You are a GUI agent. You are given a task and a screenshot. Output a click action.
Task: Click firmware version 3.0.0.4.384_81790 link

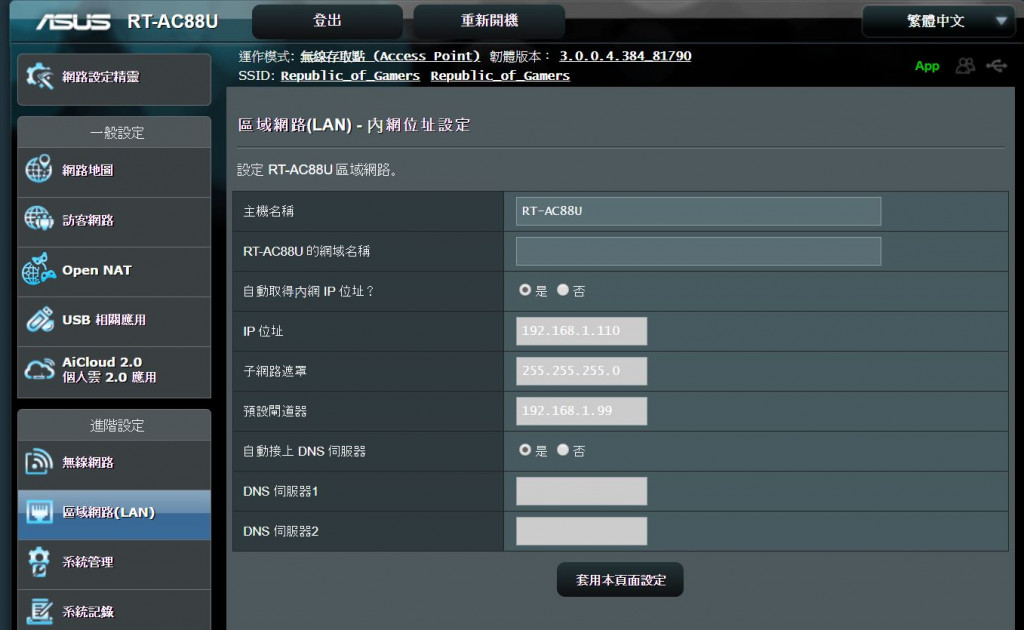point(625,56)
